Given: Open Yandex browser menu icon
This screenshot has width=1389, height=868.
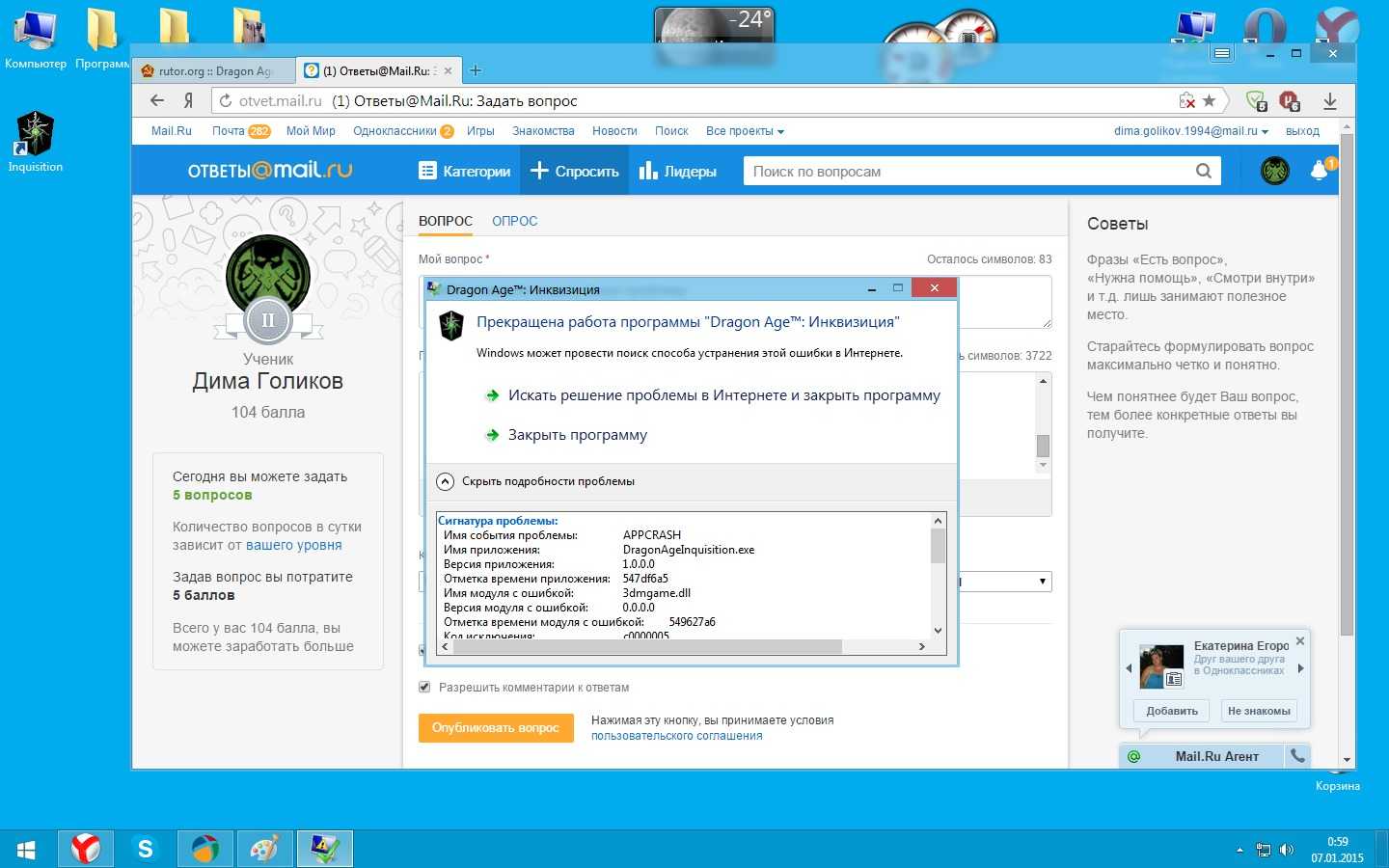Looking at the screenshot, I should tap(1222, 54).
